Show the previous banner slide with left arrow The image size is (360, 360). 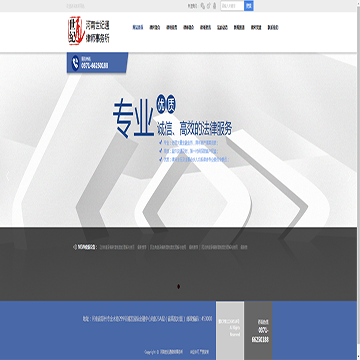(7, 177)
